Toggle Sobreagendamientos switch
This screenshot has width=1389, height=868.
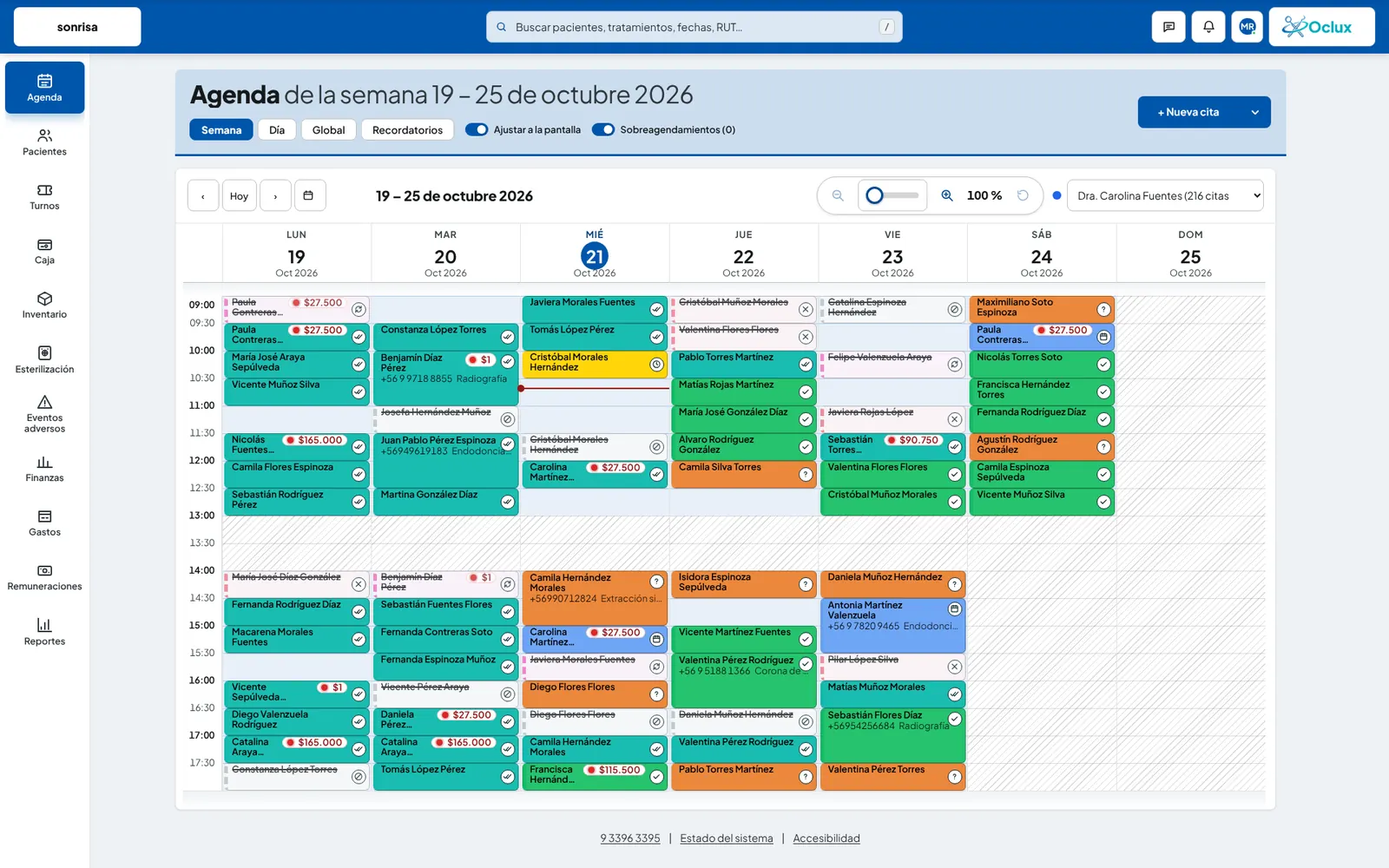point(603,129)
